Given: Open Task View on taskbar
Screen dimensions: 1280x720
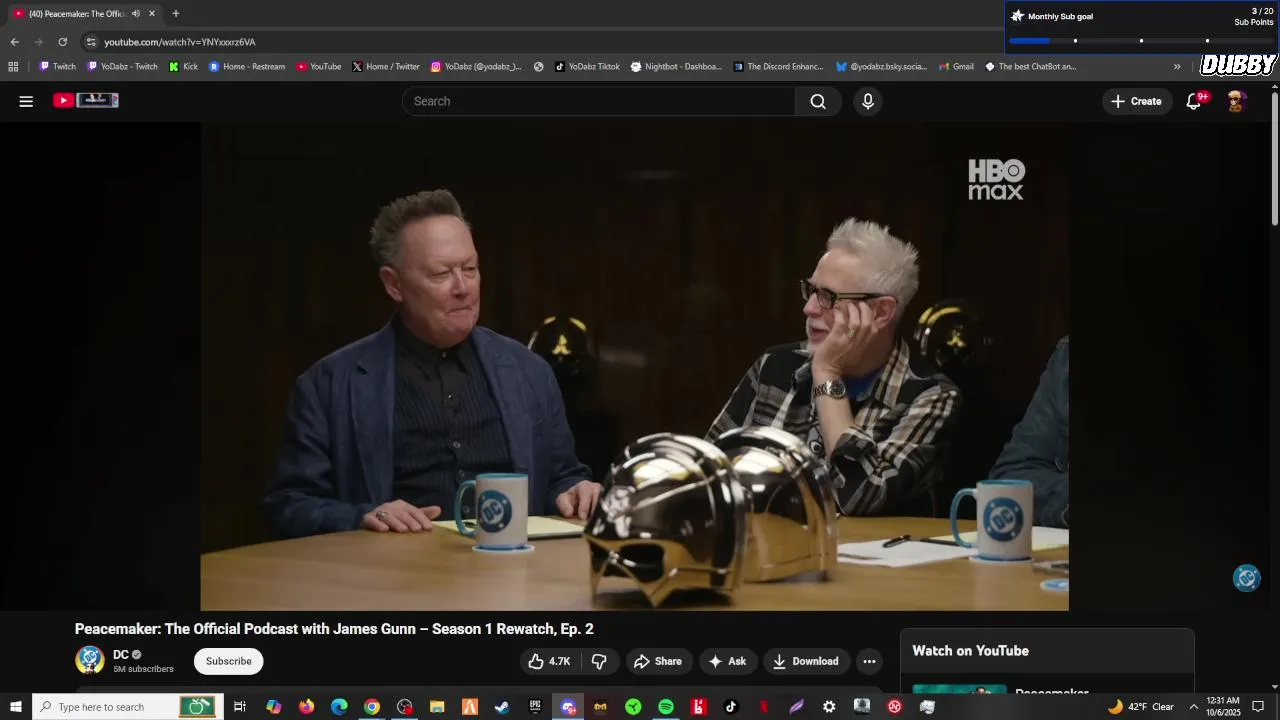Looking at the screenshot, I should [240, 707].
